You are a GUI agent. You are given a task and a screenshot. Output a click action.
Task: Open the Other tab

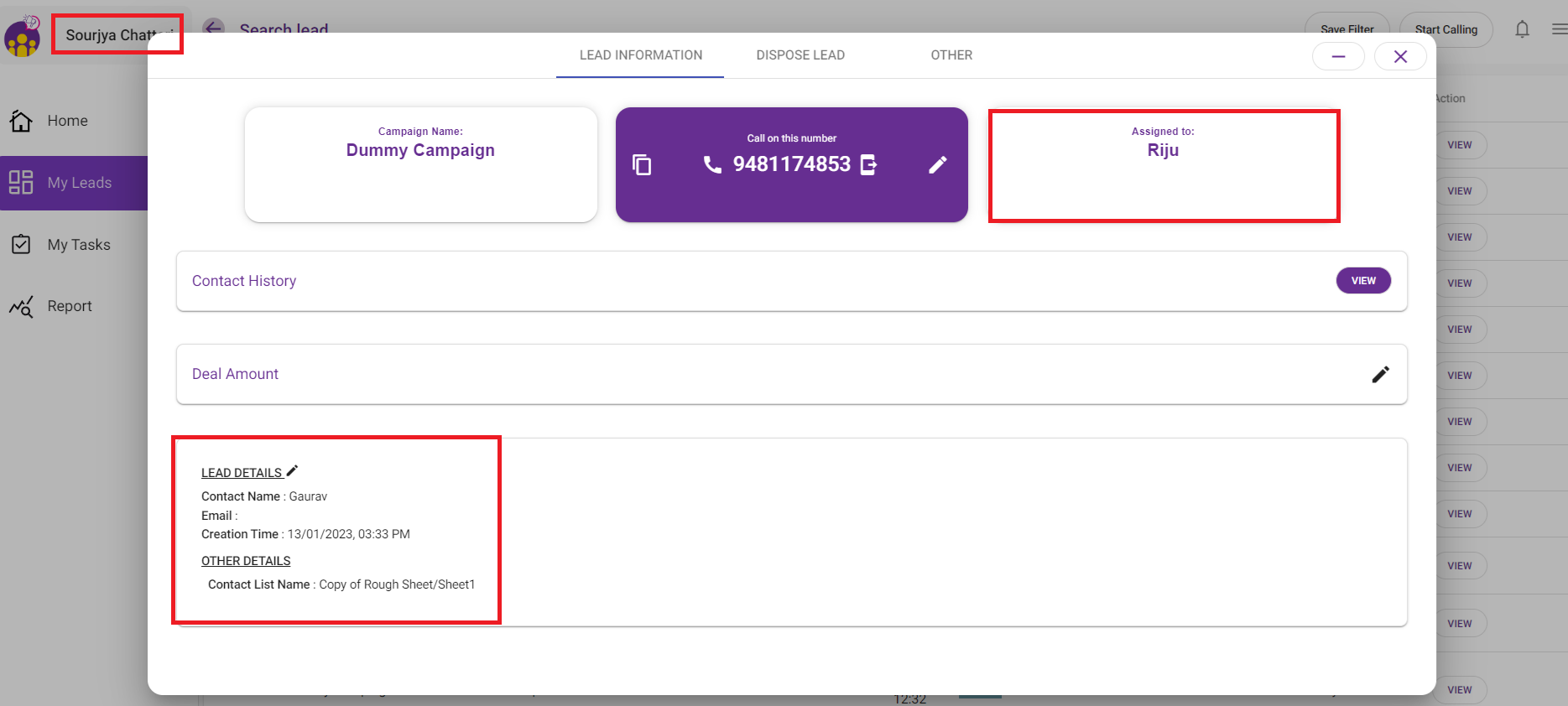(951, 55)
